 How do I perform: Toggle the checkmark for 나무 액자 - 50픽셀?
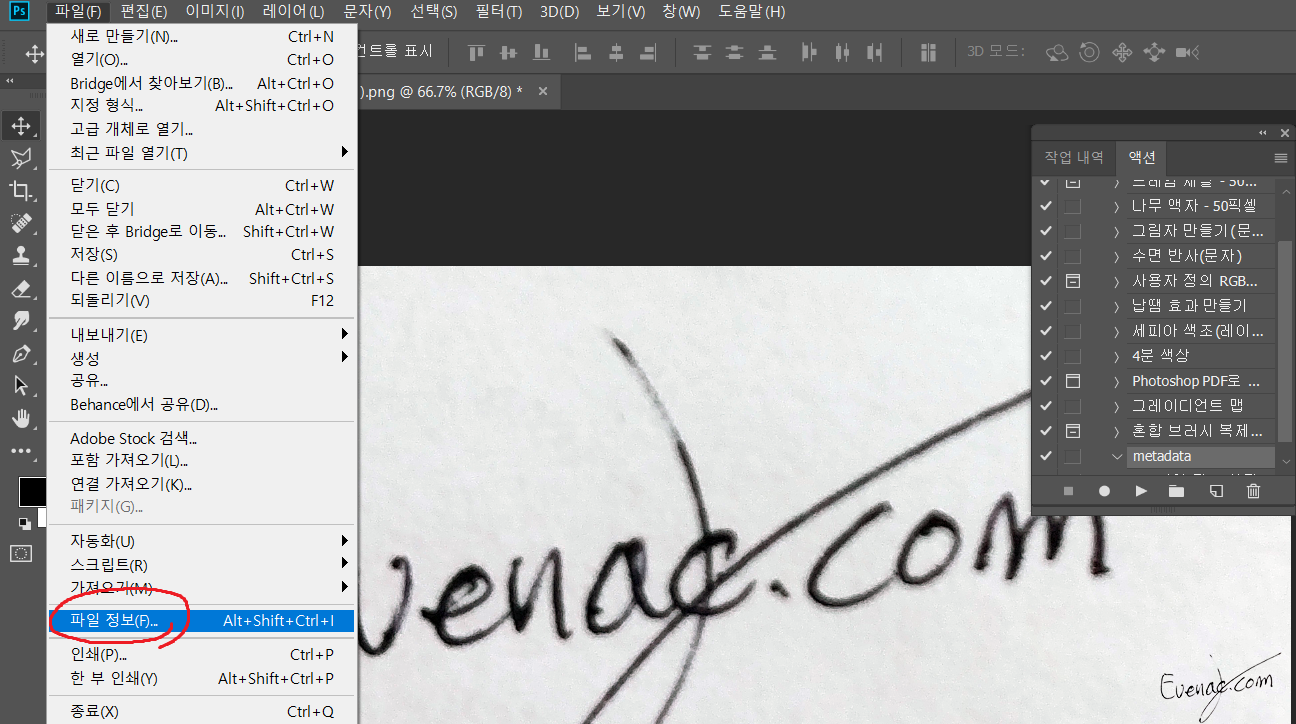click(x=1046, y=206)
